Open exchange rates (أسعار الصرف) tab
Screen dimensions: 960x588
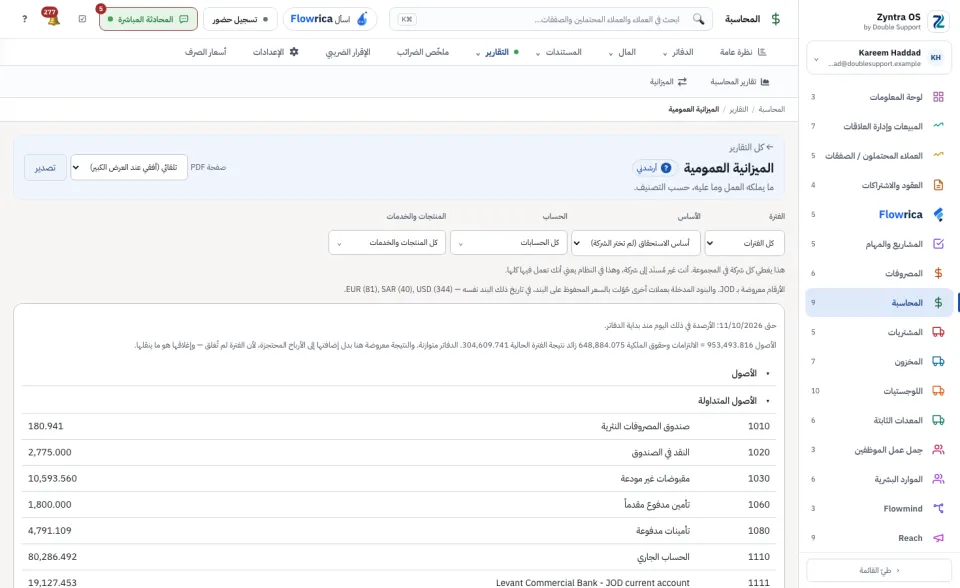pyautogui.click(x=206, y=52)
